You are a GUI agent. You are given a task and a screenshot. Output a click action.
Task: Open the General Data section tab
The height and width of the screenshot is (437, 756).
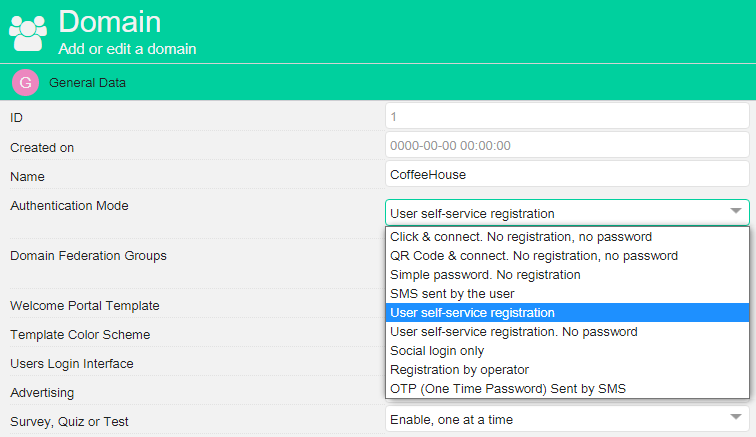coord(88,82)
